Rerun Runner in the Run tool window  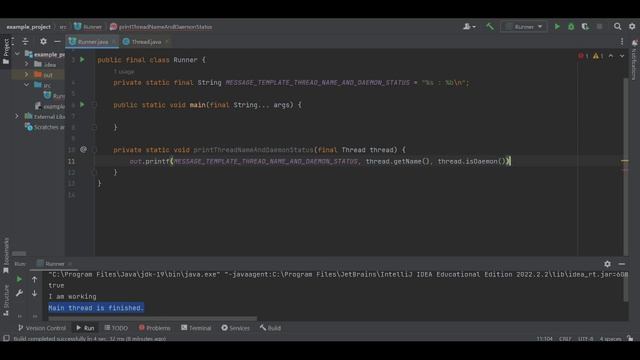tap(19, 280)
